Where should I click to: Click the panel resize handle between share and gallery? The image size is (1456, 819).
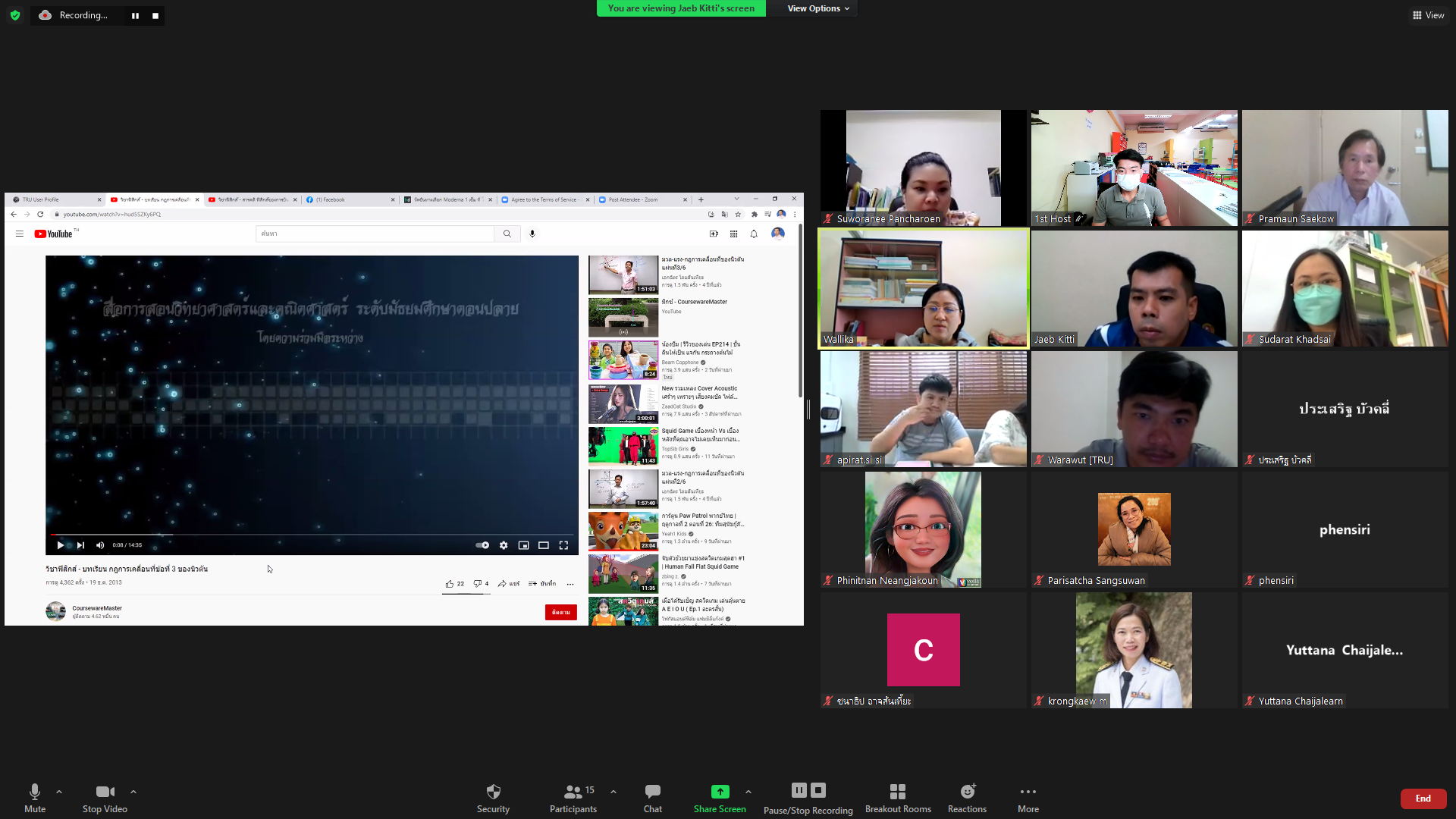[808, 409]
